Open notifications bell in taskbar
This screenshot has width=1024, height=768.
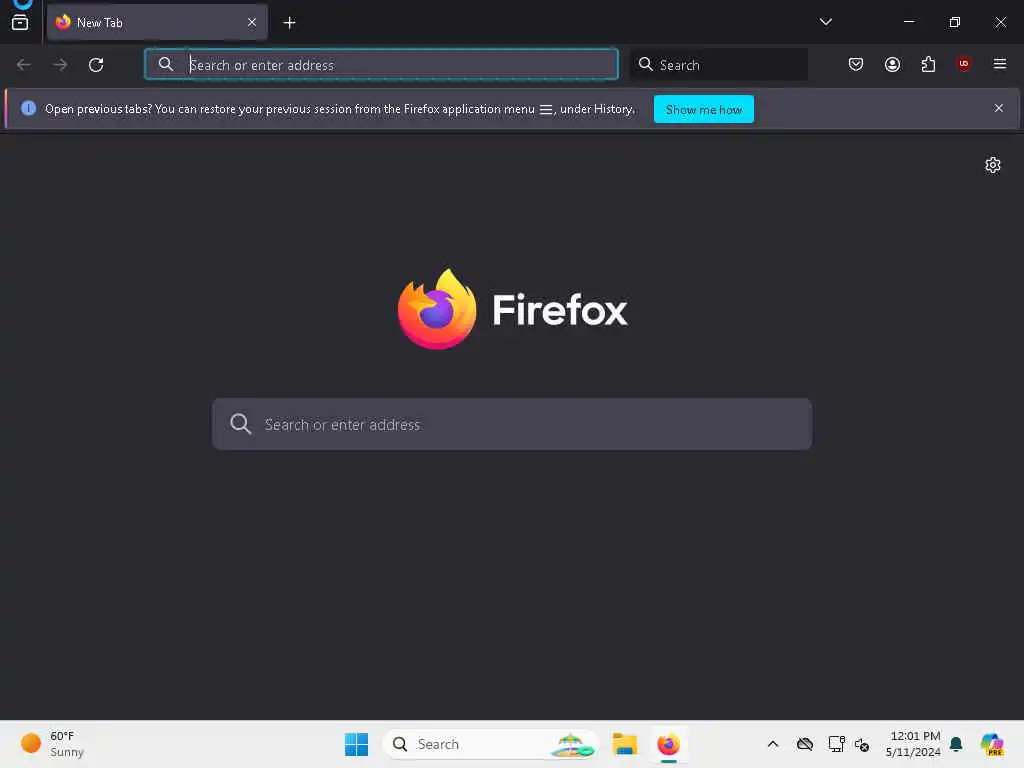(956, 744)
